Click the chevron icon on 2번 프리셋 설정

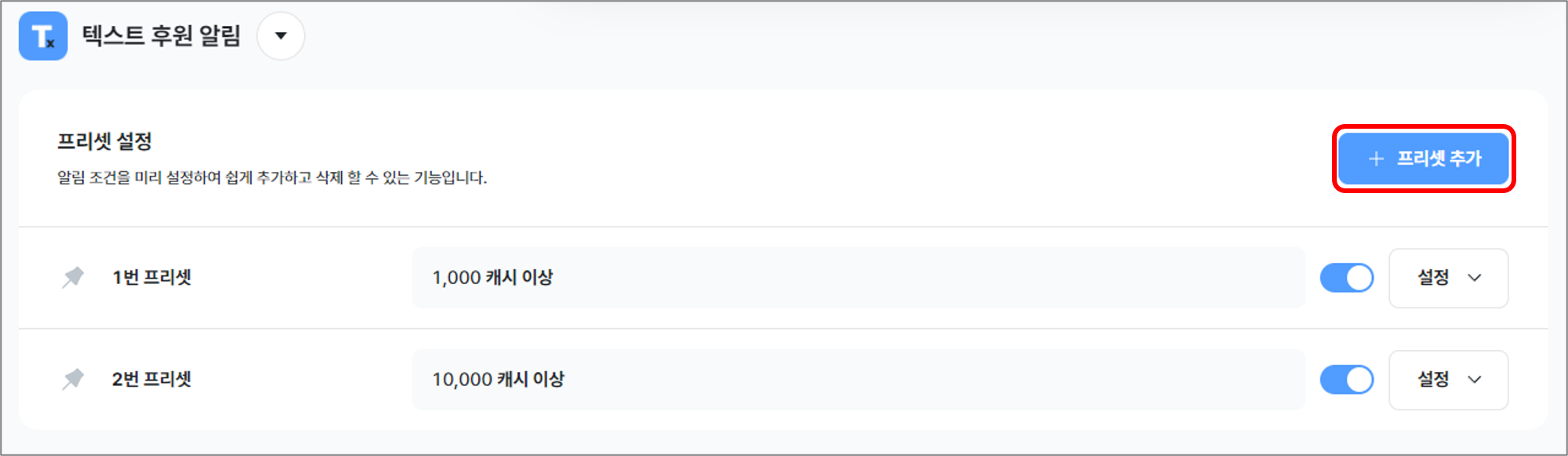click(1475, 380)
